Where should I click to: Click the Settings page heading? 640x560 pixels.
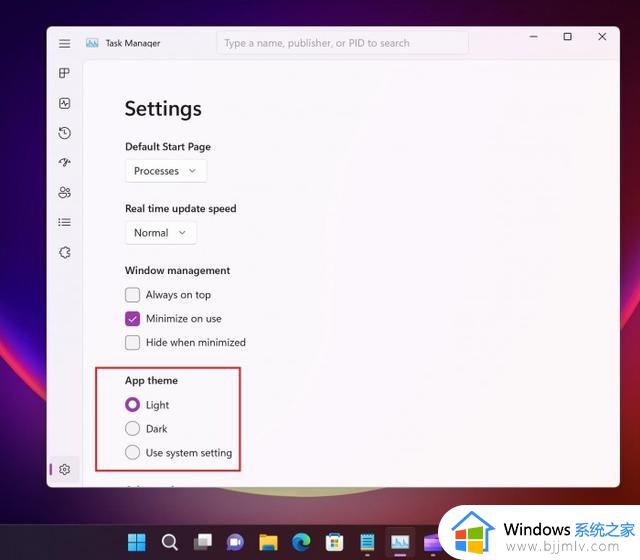pyautogui.click(x=163, y=109)
